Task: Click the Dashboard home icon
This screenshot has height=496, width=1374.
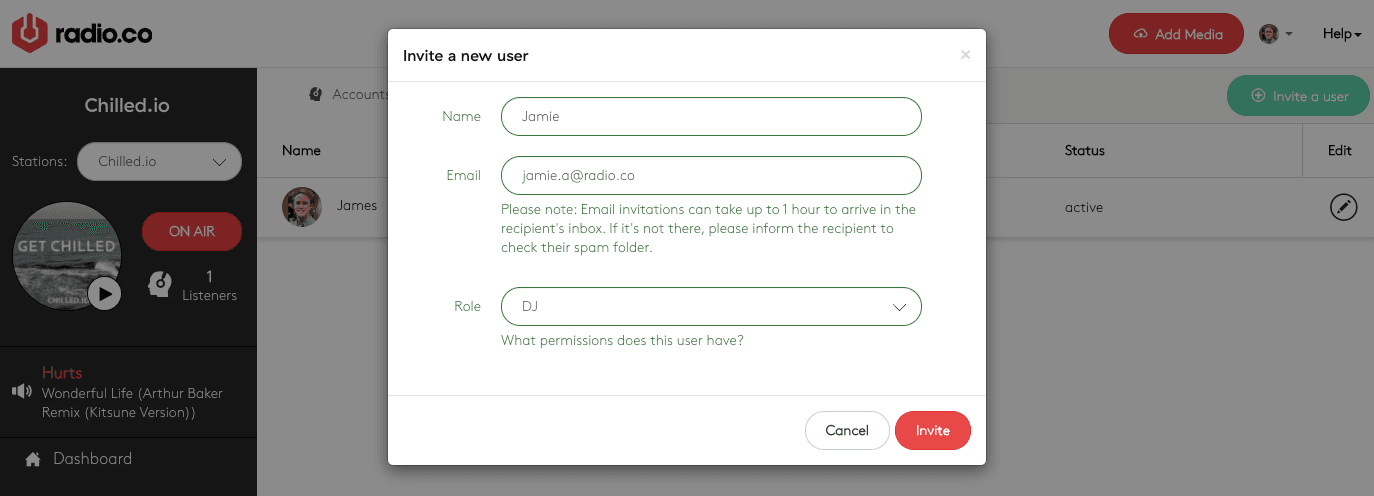Action: 33,459
